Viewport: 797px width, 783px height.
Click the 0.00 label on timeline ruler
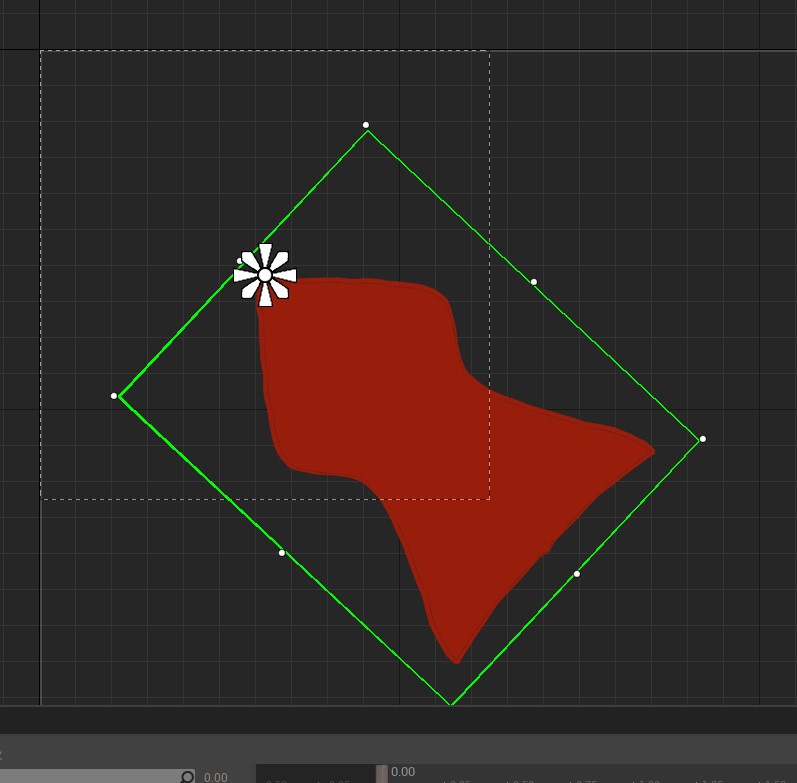tap(403, 772)
